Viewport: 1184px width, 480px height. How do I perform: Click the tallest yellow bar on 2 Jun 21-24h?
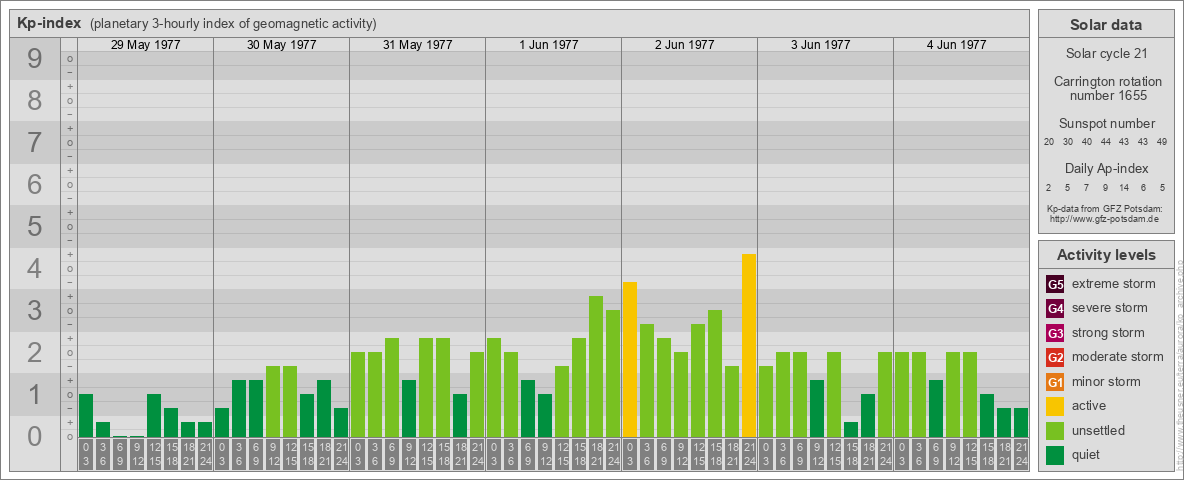749,346
